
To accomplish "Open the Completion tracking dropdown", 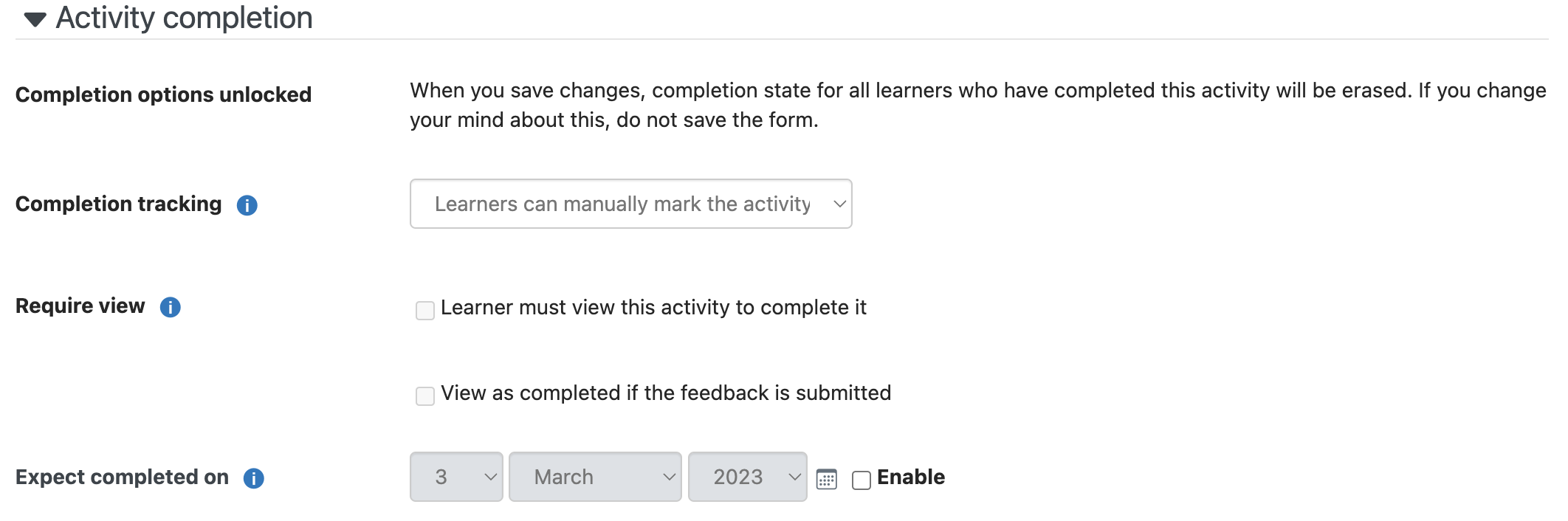I will tap(631, 204).
